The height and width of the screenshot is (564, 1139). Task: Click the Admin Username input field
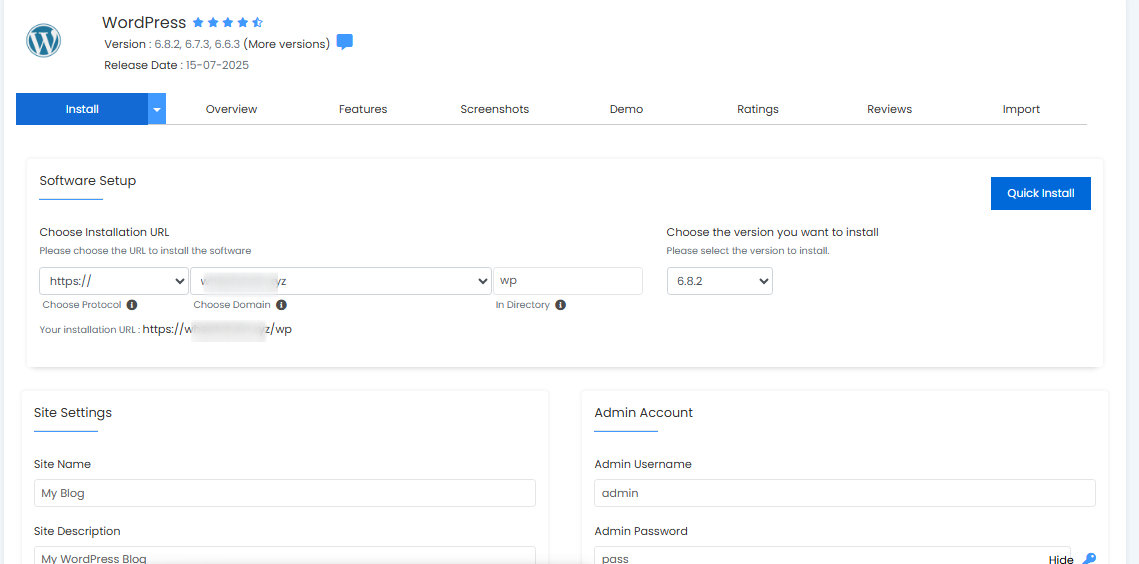click(x=845, y=493)
